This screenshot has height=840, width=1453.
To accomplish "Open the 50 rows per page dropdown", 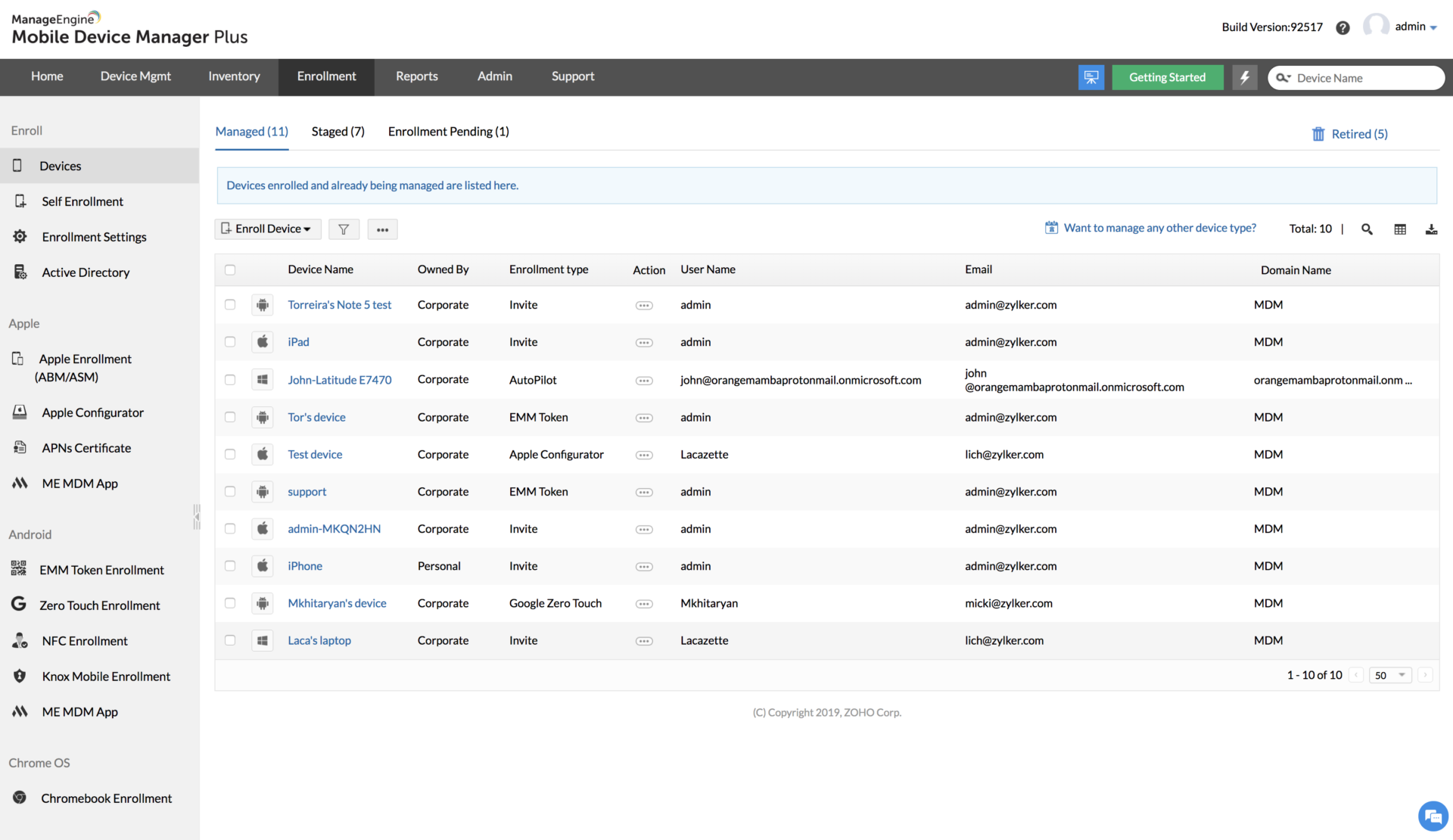I will (x=1390, y=675).
